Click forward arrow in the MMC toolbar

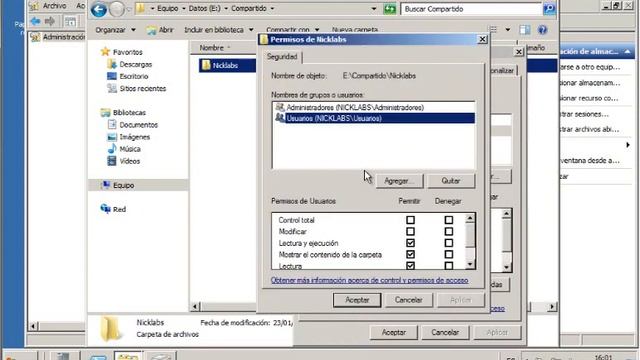coord(50,21)
